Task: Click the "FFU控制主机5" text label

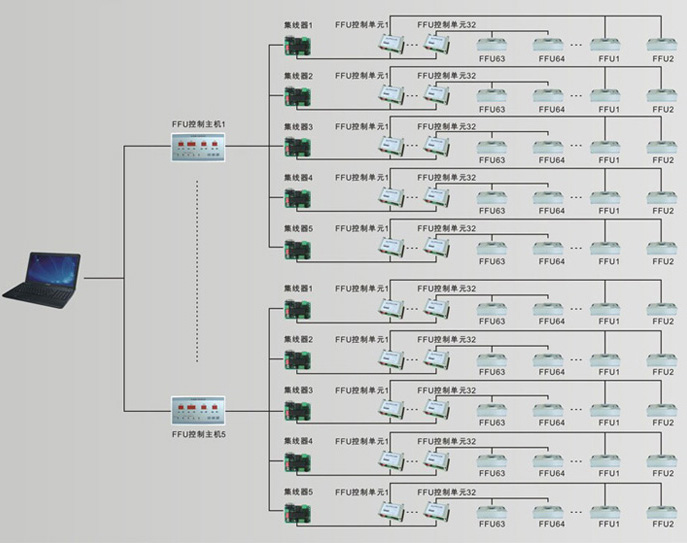Action: (x=198, y=435)
